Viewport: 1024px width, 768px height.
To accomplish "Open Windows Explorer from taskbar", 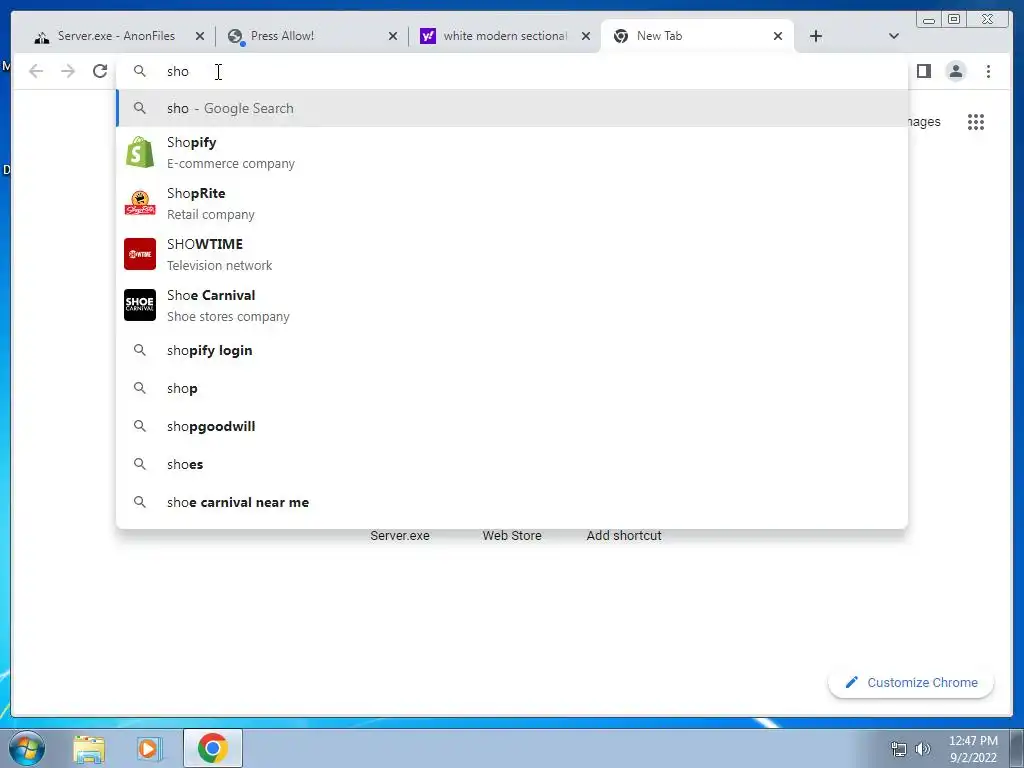I will [89, 749].
